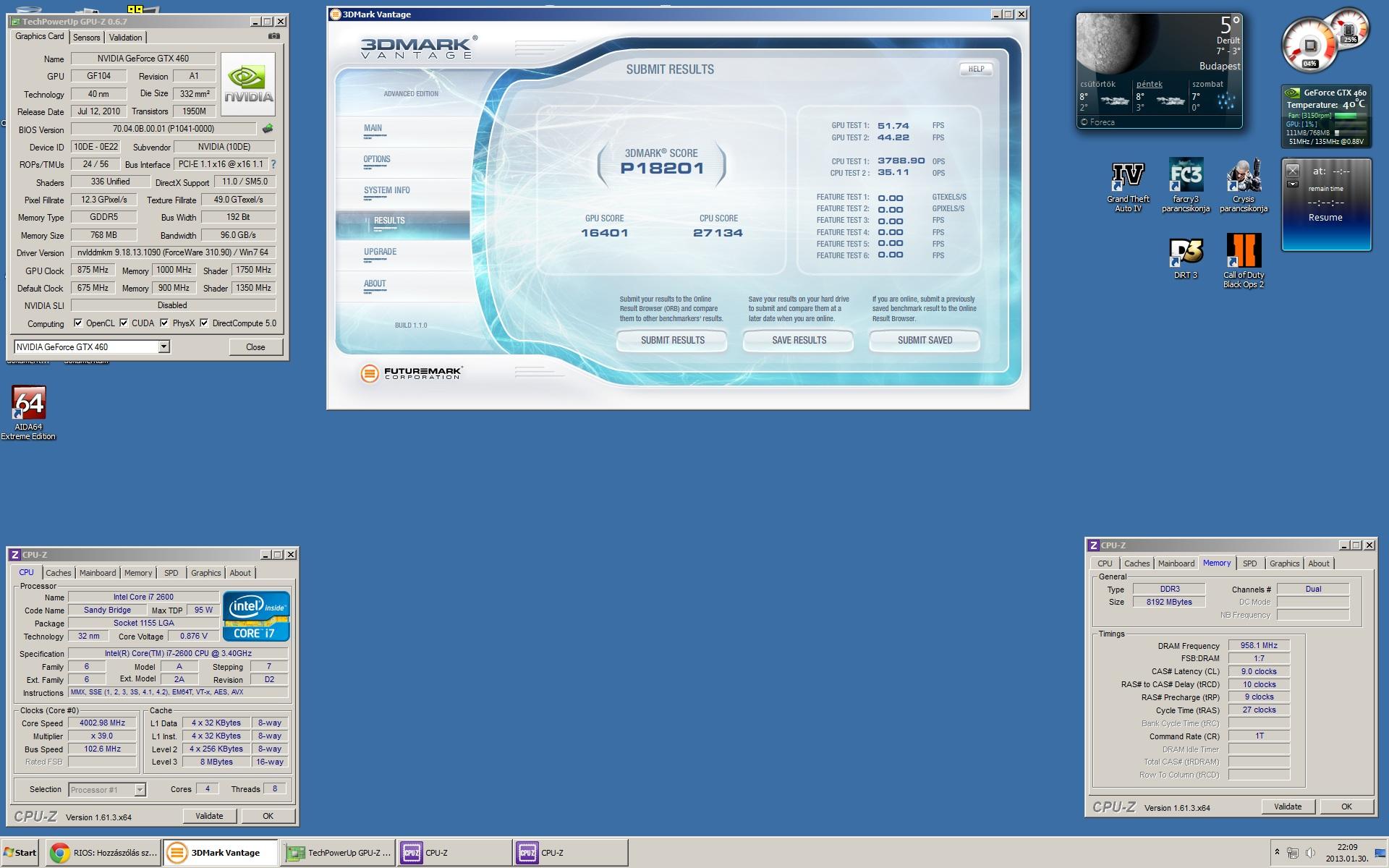1389x868 pixels.
Task: Click the volume speaker icon in system tray
Action: (x=1310, y=853)
